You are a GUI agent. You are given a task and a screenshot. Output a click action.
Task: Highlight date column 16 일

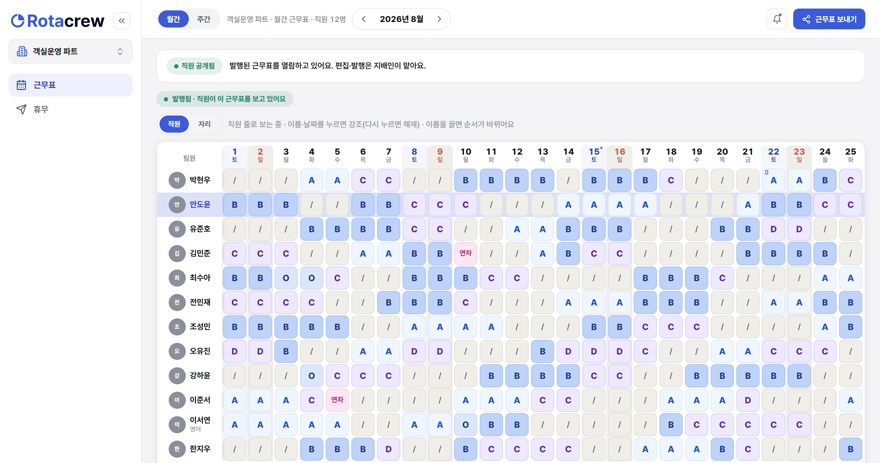click(620, 155)
